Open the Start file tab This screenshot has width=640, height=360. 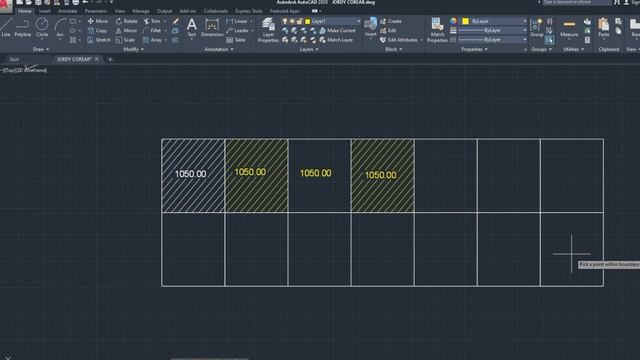tap(14, 59)
